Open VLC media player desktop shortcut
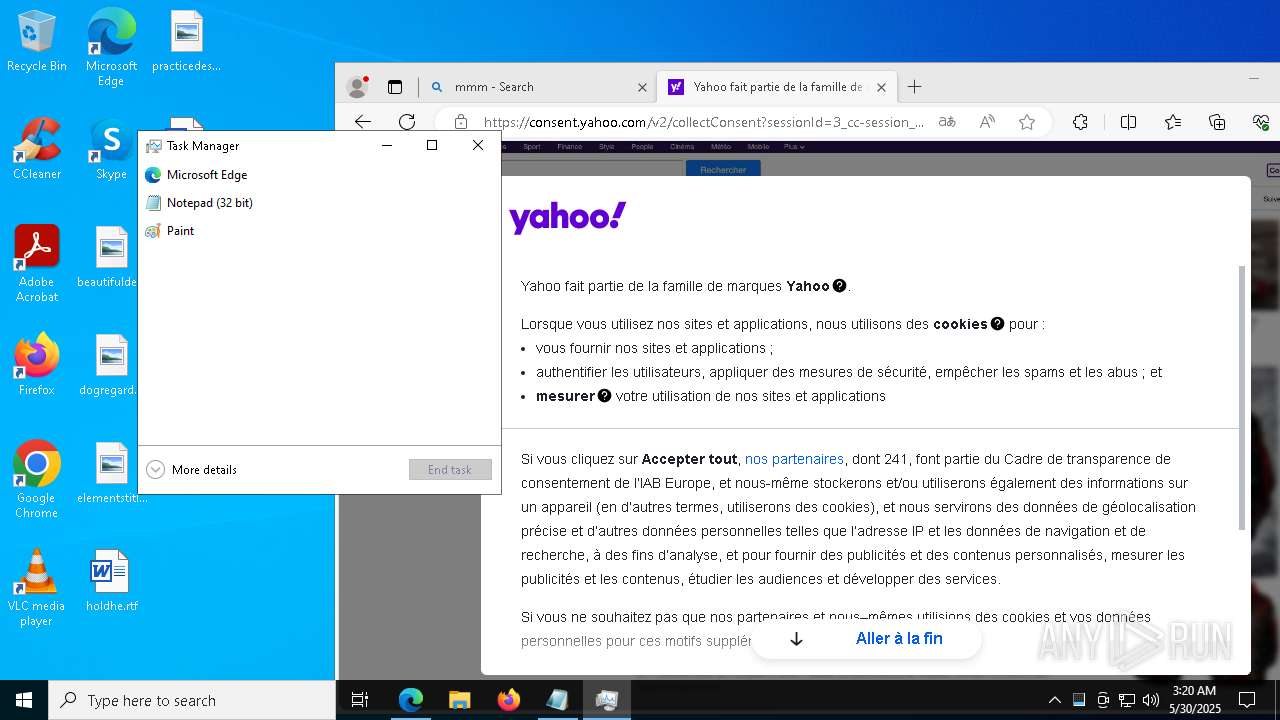Viewport: 1280px width, 720px height. point(37,587)
